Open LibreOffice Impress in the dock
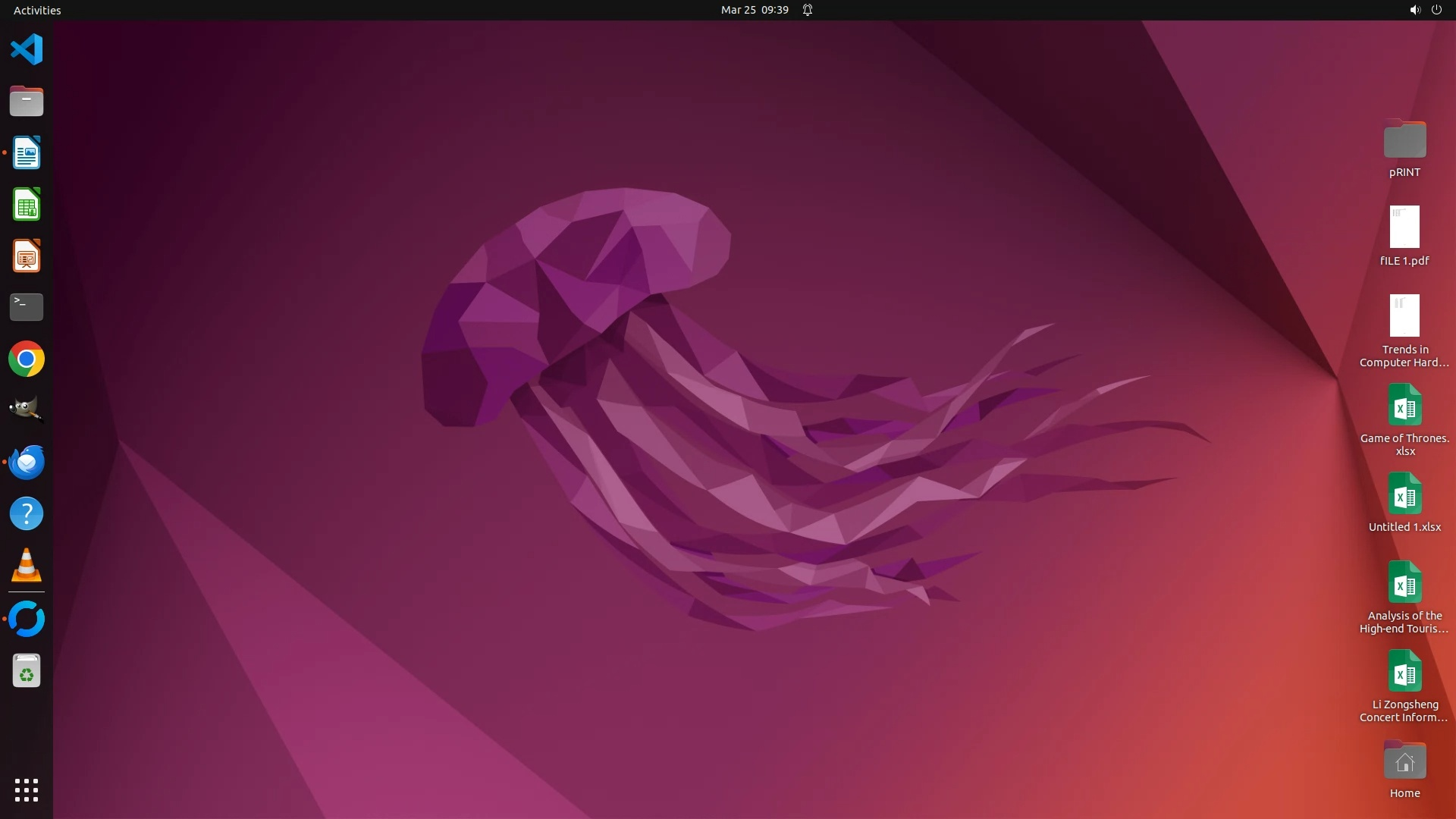Image resolution: width=1456 pixels, height=819 pixels. [x=27, y=256]
